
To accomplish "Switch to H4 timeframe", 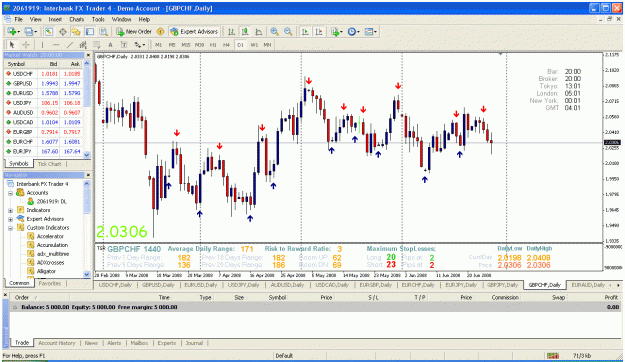I will click(226, 45).
